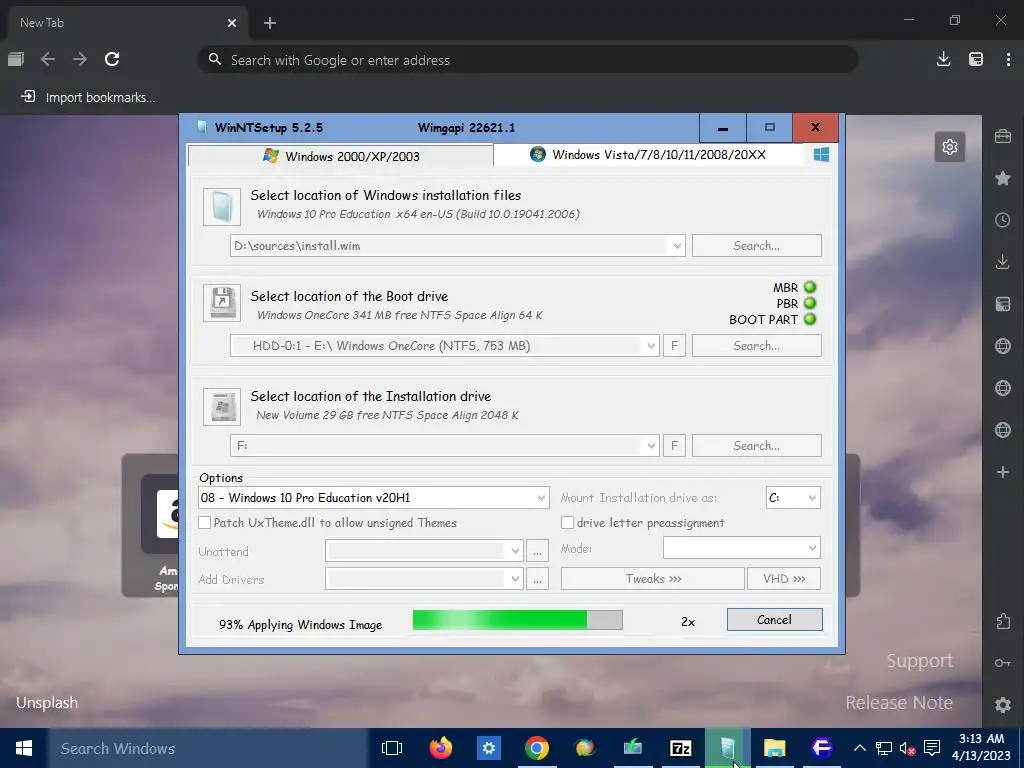Click the F button beside Installation drive
Screen dimensions: 1024x768
tap(674, 445)
